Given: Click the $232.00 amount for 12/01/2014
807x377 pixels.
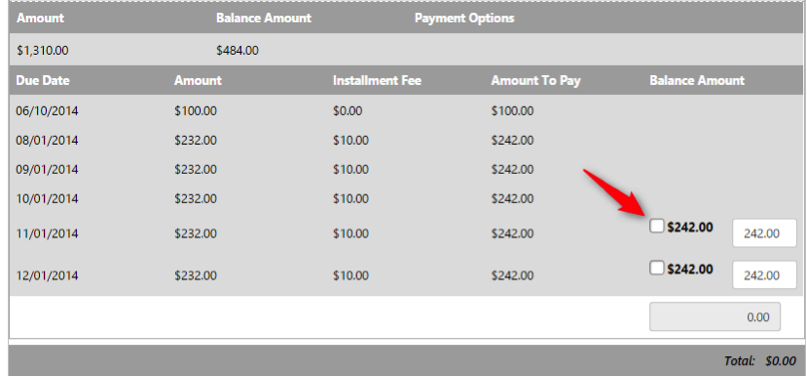Looking at the screenshot, I should tap(195, 276).
